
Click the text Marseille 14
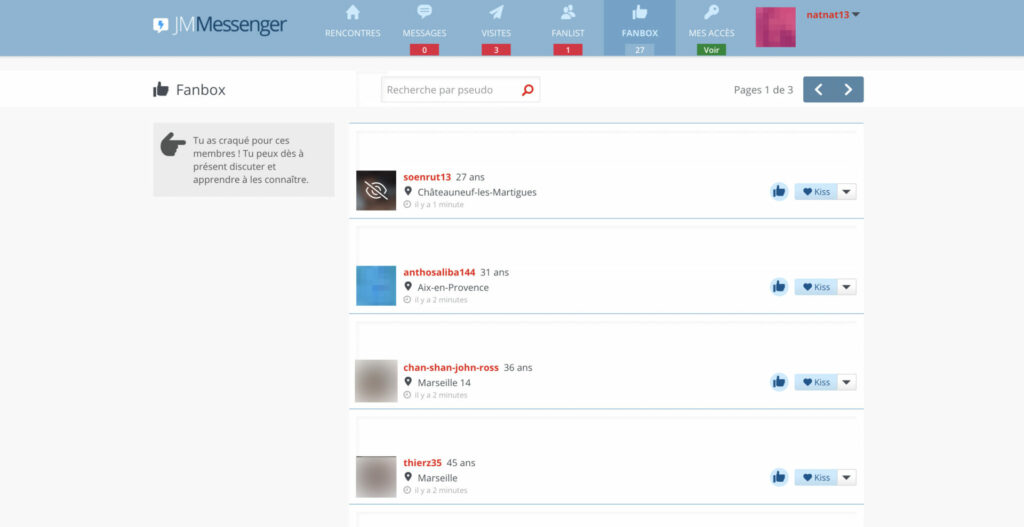click(444, 383)
